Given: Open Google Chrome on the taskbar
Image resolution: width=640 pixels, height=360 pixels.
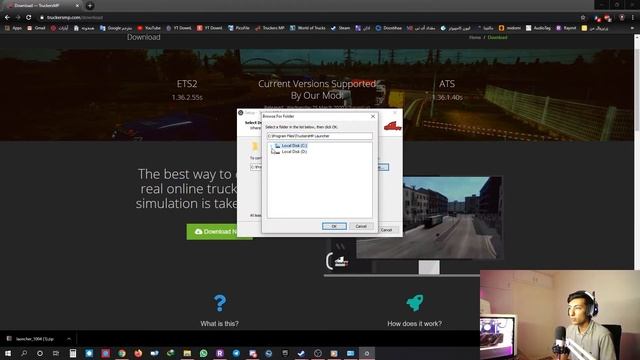Looking at the screenshot, I should tap(122, 353).
